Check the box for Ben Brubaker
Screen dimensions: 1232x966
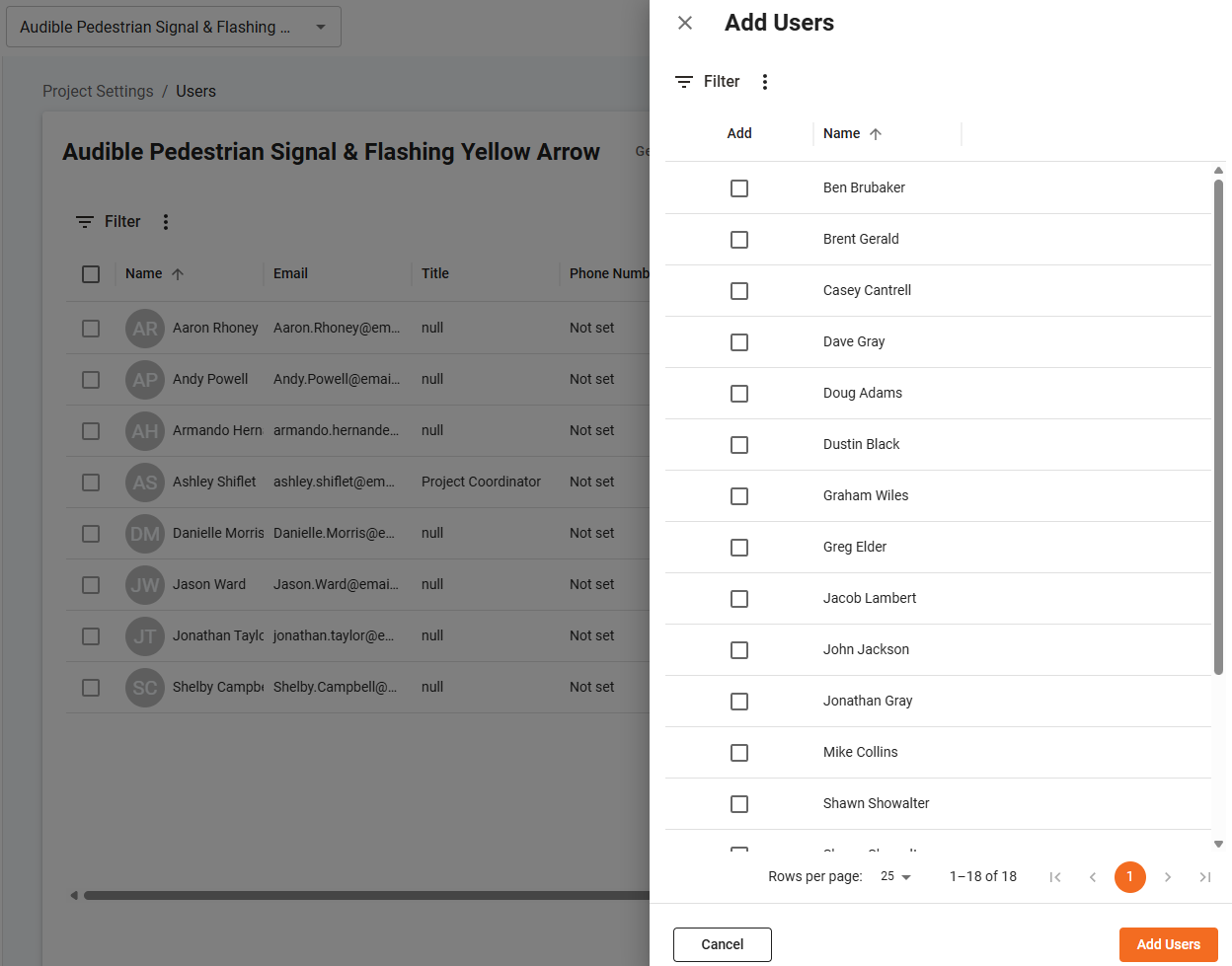click(739, 188)
